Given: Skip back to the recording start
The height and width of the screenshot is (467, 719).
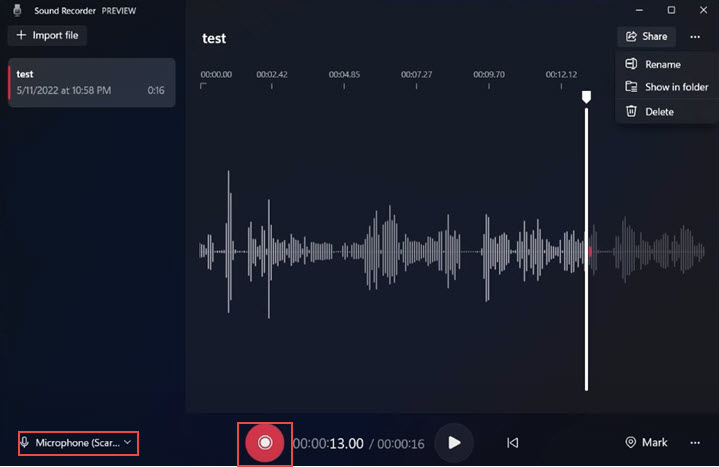Looking at the screenshot, I should [x=512, y=443].
